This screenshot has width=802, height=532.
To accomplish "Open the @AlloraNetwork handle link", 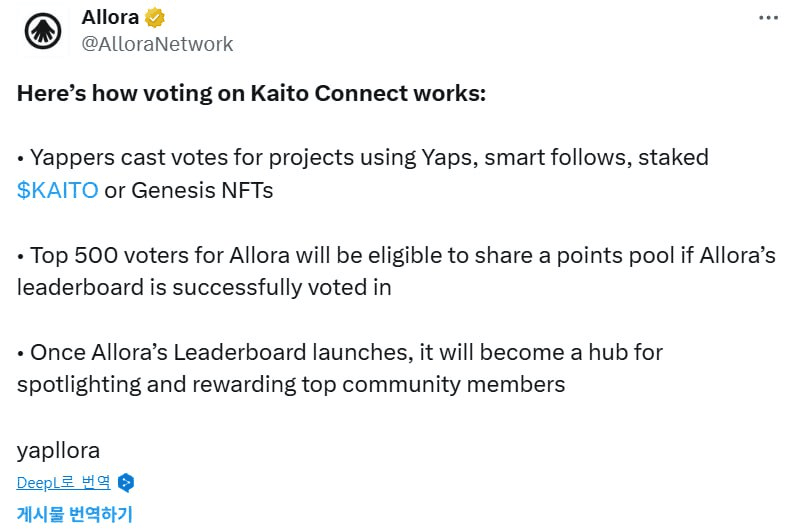I will pyautogui.click(x=157, y=44).
